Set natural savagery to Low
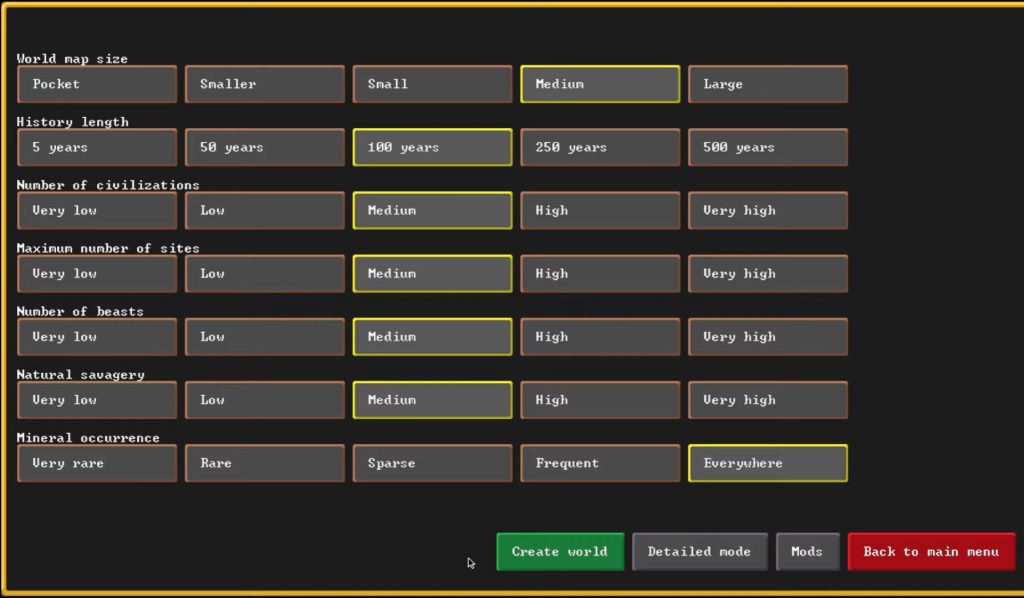 [264, 400]
